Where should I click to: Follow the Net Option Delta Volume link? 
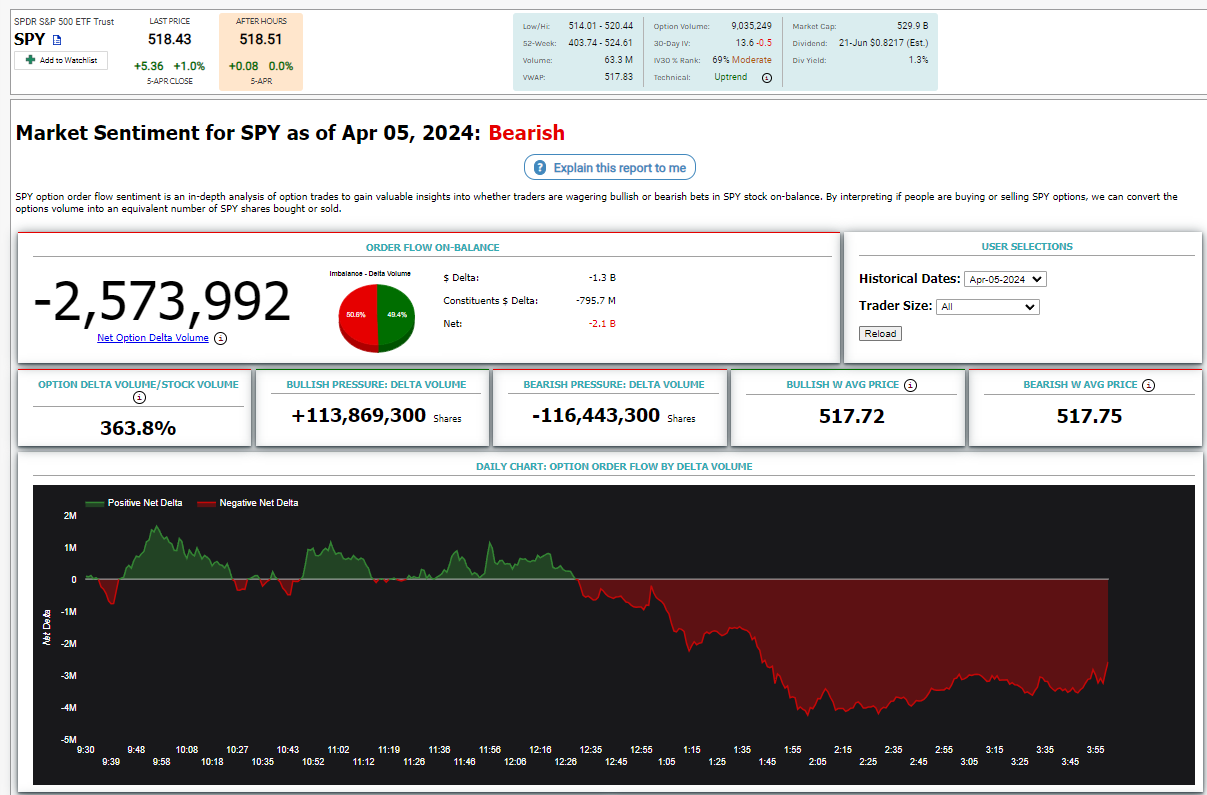[x=153, y=338]
